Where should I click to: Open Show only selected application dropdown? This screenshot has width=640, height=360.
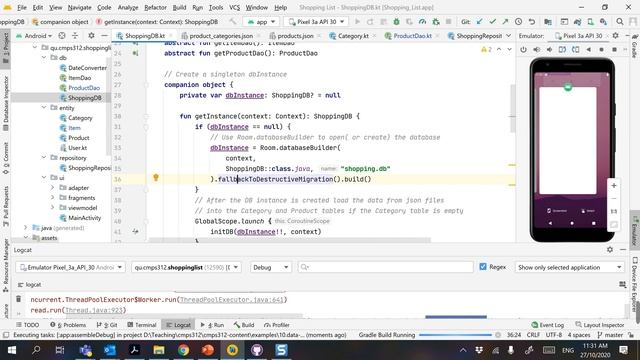pos(569,267)
